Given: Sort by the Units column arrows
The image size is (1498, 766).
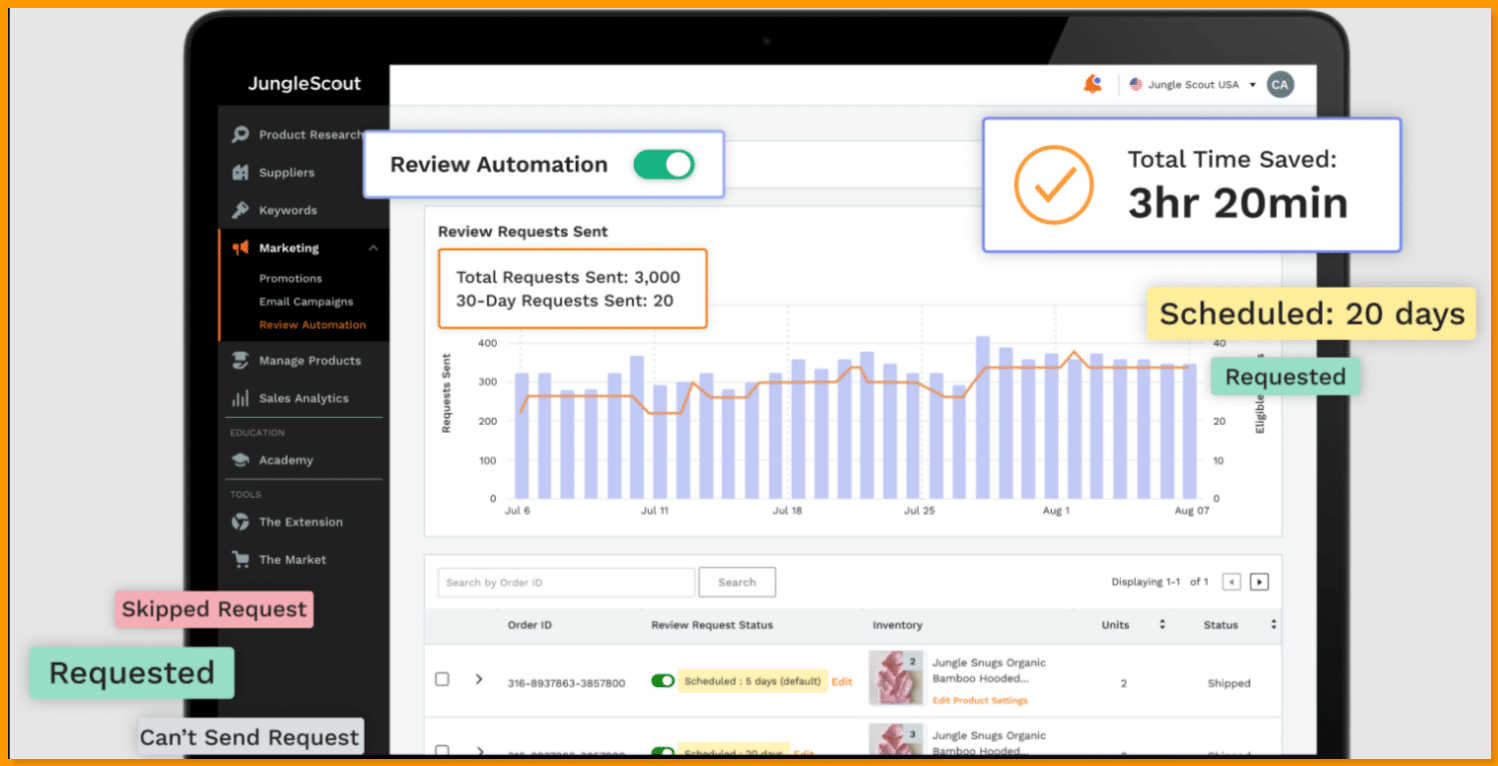Looking at the screenshot, I should point(1162,625).
